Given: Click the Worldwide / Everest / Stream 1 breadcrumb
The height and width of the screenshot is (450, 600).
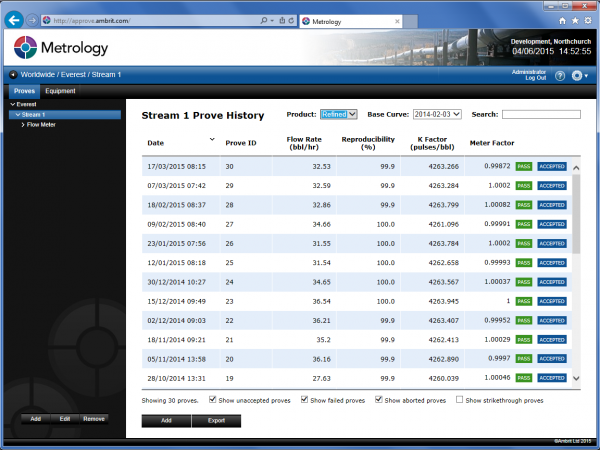Looking at the screenshot, I should click(70, 75).
